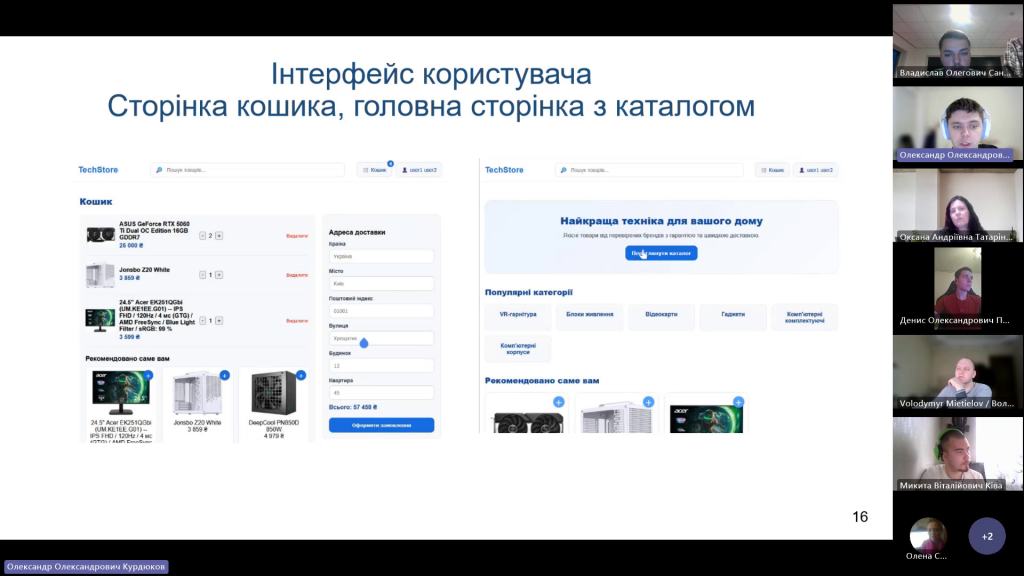Select the Гаджети category
Screen dimensions: 1024x576
pyautogui.click(x=733, y=317)
